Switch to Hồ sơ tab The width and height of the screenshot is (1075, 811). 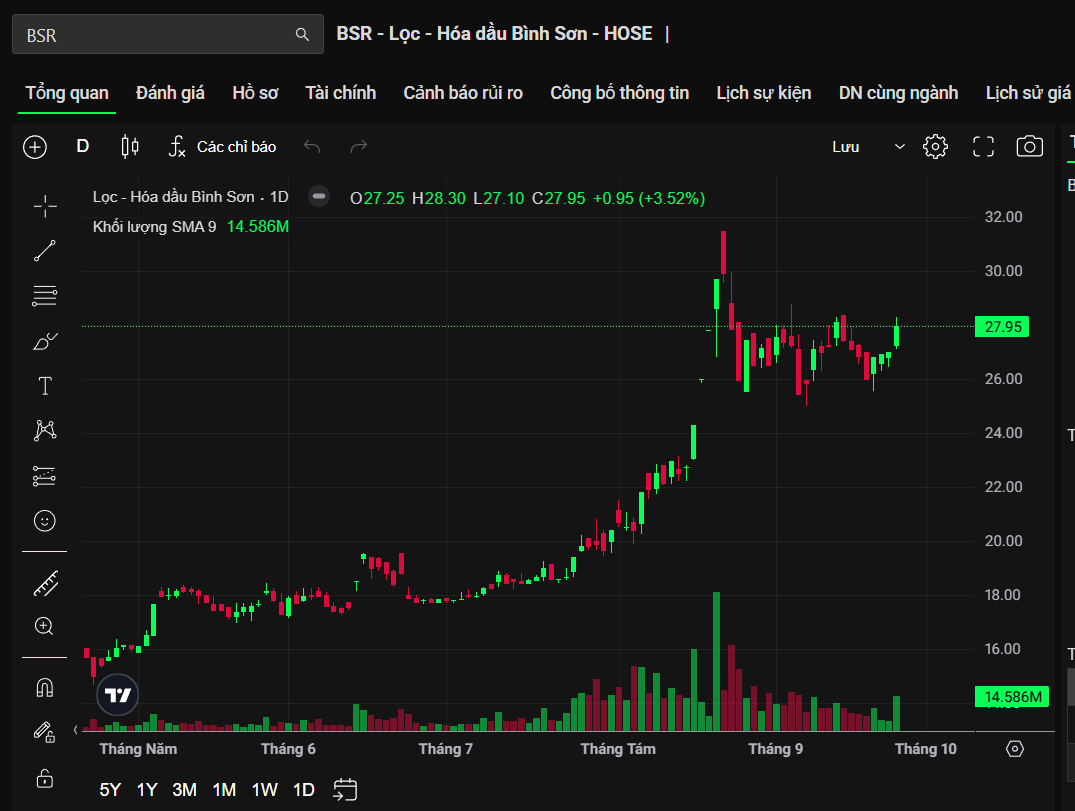pyautogui.click(x=255, y=93)
